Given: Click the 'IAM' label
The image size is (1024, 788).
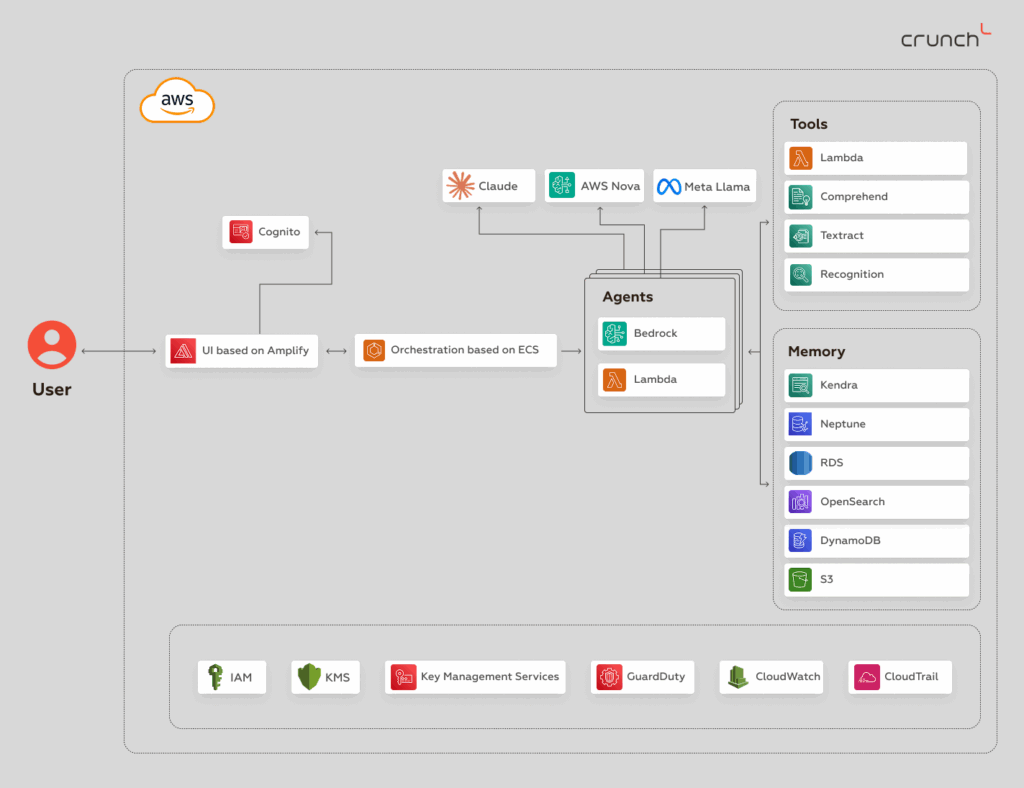Looking at the screenshot, I should (x=241, y=678).
